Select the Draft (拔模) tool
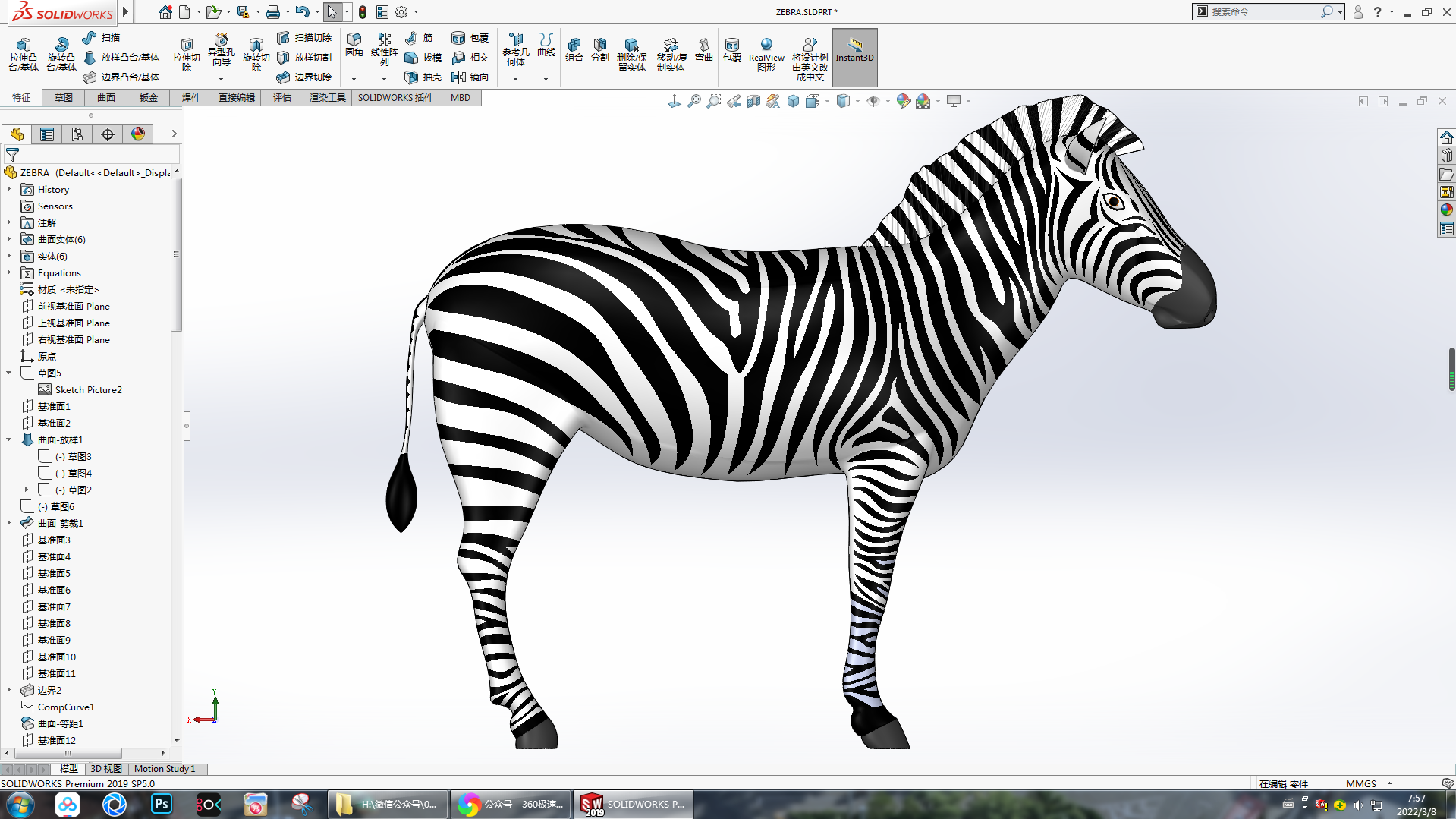The width and height of the screenshot is (1456, 819). pos(423,58)
